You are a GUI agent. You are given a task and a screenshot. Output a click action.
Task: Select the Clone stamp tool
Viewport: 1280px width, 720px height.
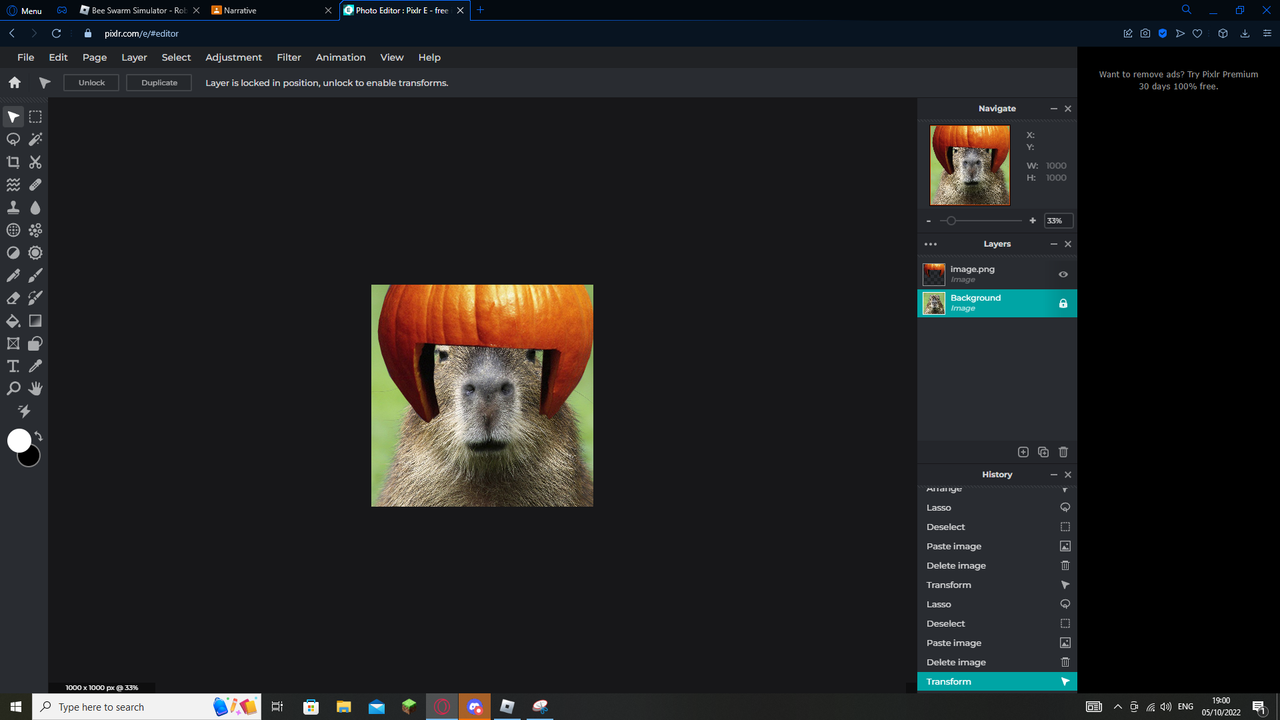(13, 207)
